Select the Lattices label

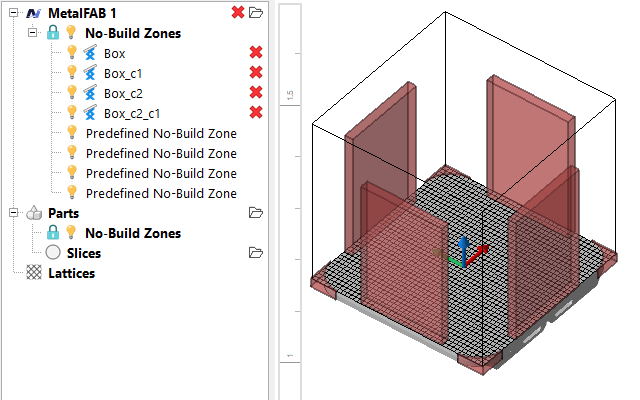(71, 273)
